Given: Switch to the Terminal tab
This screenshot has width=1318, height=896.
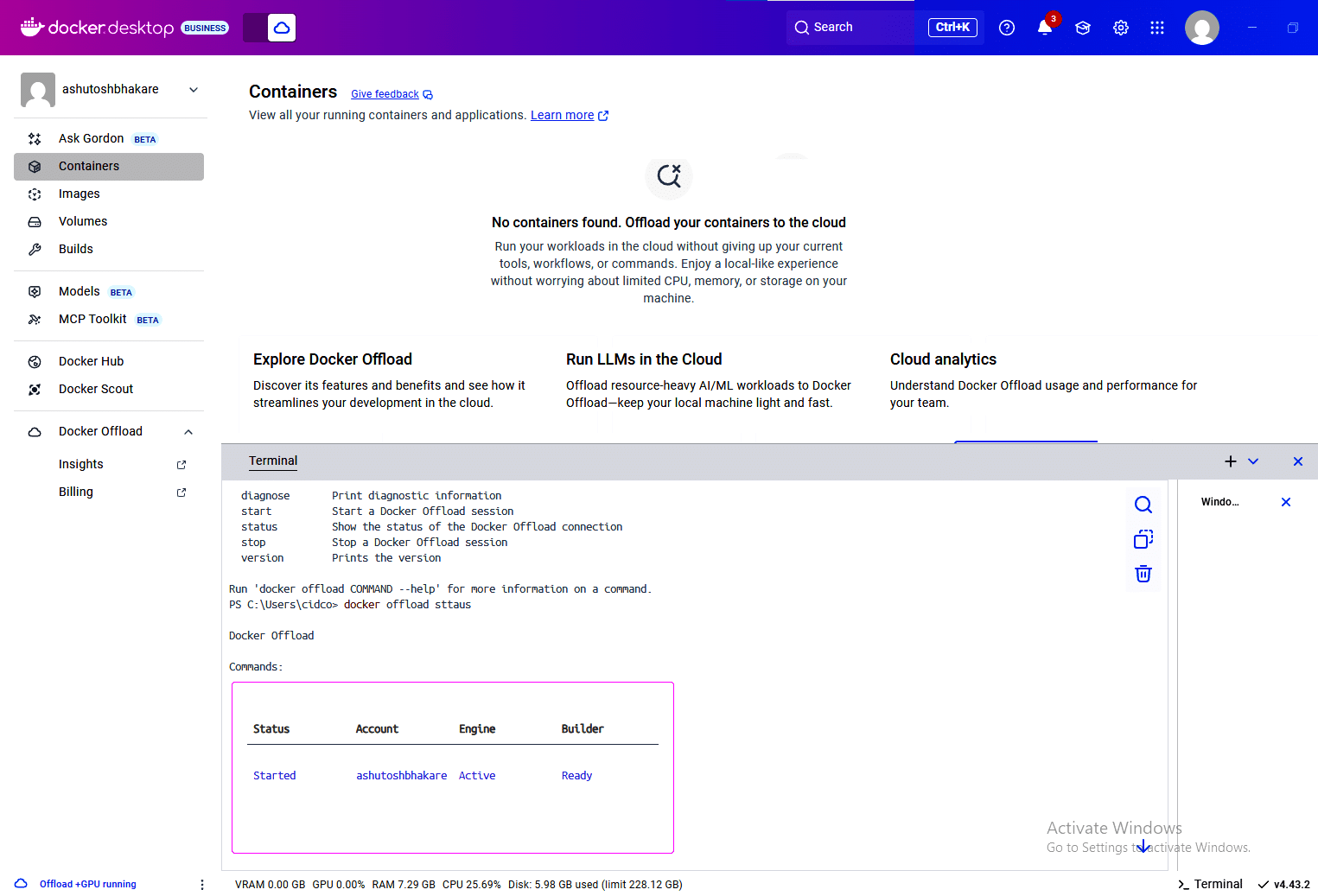Looking at the screenshot, I should pos(273,461).
